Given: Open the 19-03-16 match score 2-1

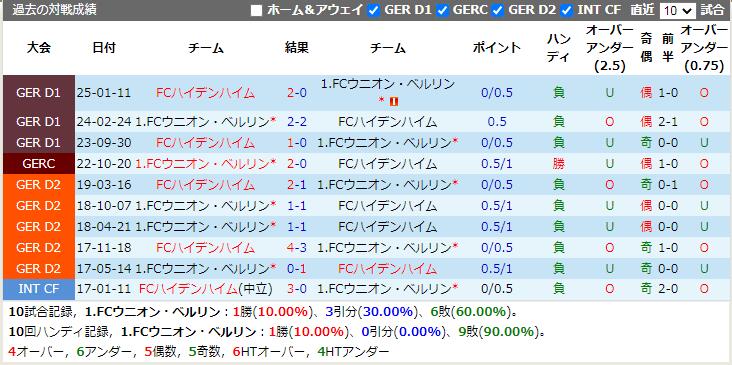Looking at the screenshot, I should (x=296, y=185).
